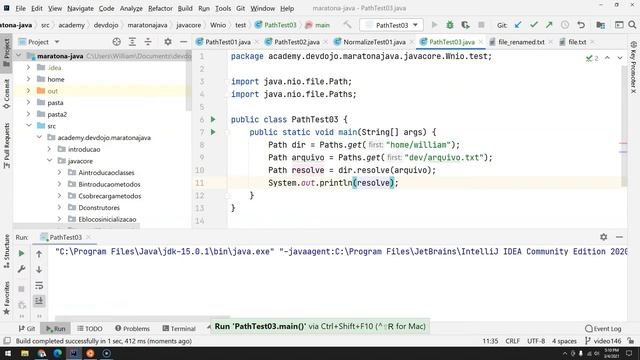Switch to NormalizeTest01.java tab

[x=374, y=42]
